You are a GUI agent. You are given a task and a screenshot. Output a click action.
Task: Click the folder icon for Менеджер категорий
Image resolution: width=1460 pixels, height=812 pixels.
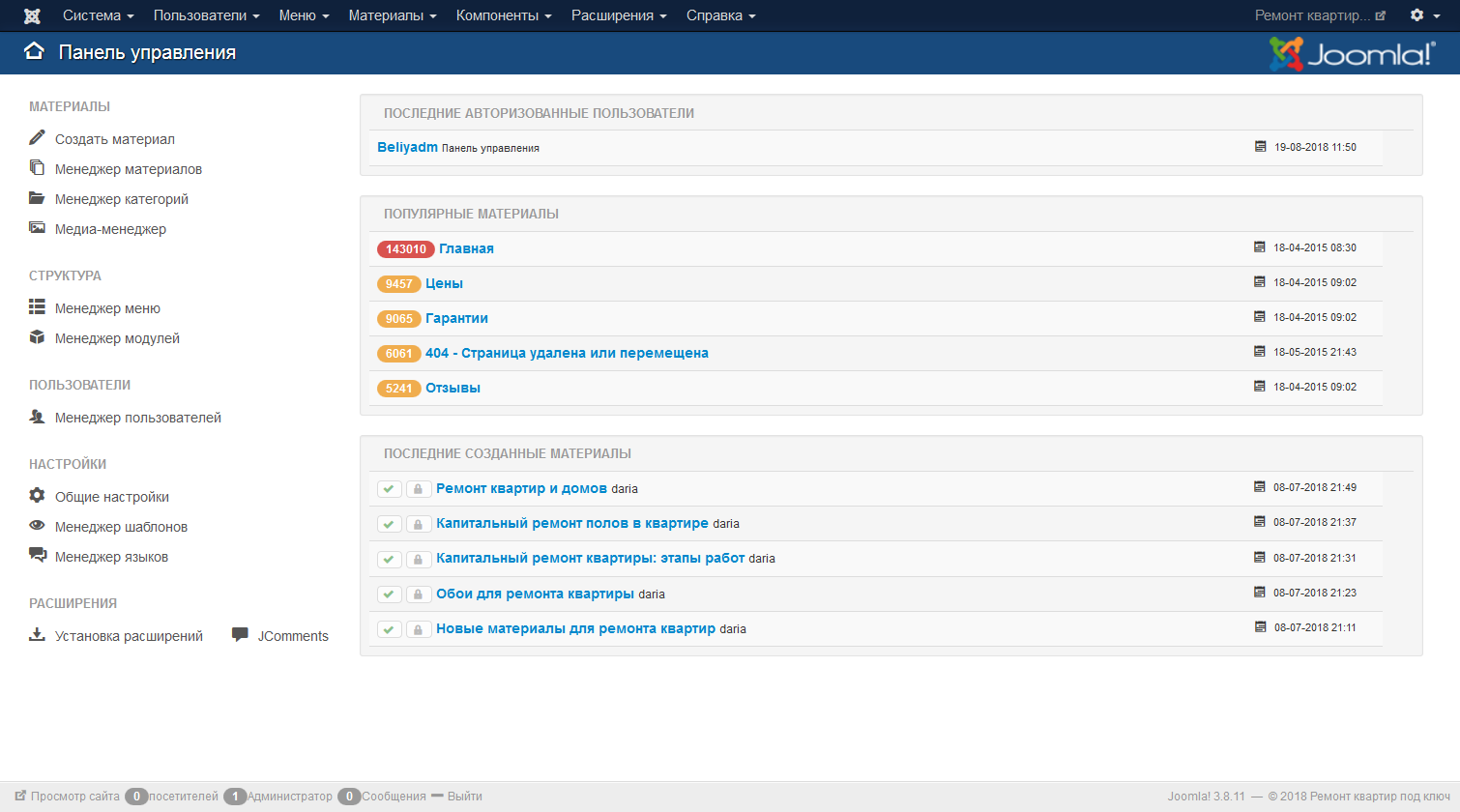pyautogui.click(x=37, y=197)
